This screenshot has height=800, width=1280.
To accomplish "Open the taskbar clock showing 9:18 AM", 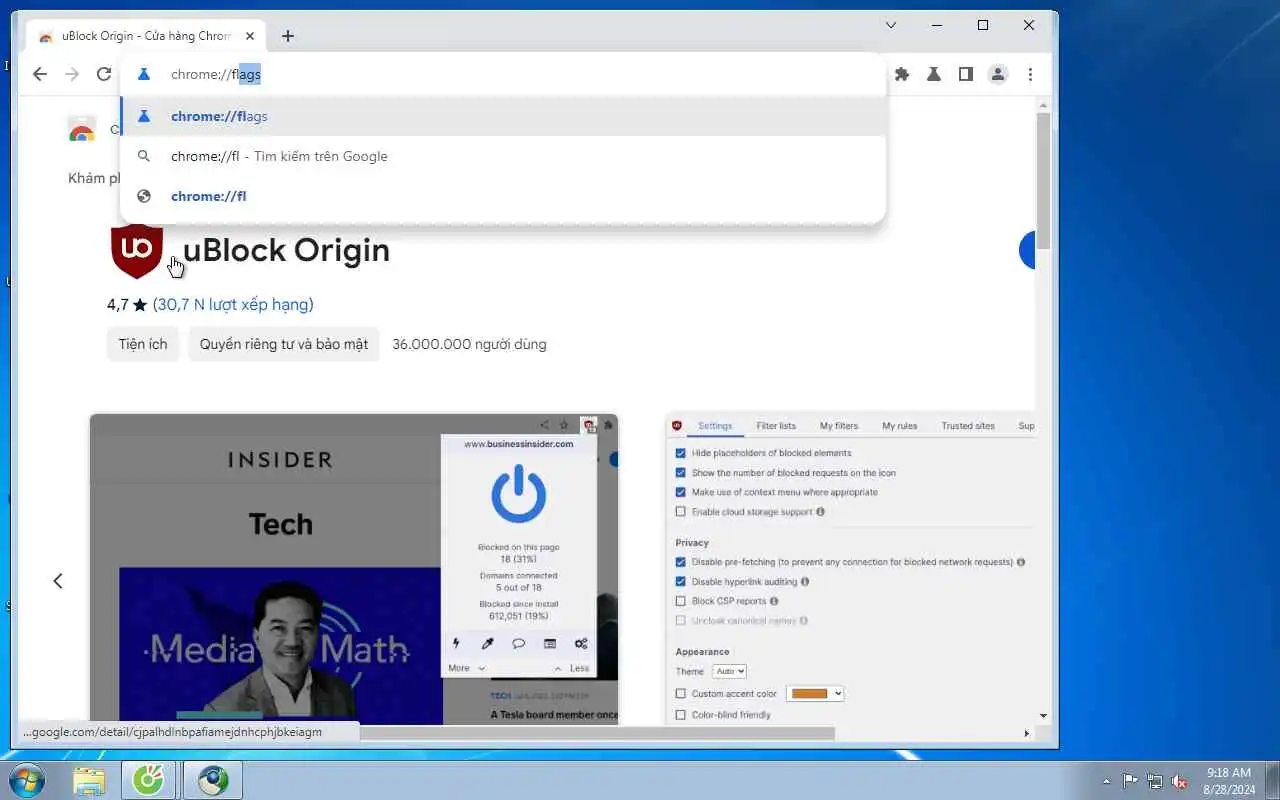I will click(x=1229, y=781).
